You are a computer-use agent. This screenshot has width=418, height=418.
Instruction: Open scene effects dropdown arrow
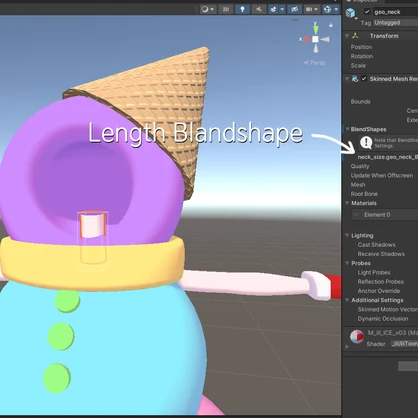[282, 9]
